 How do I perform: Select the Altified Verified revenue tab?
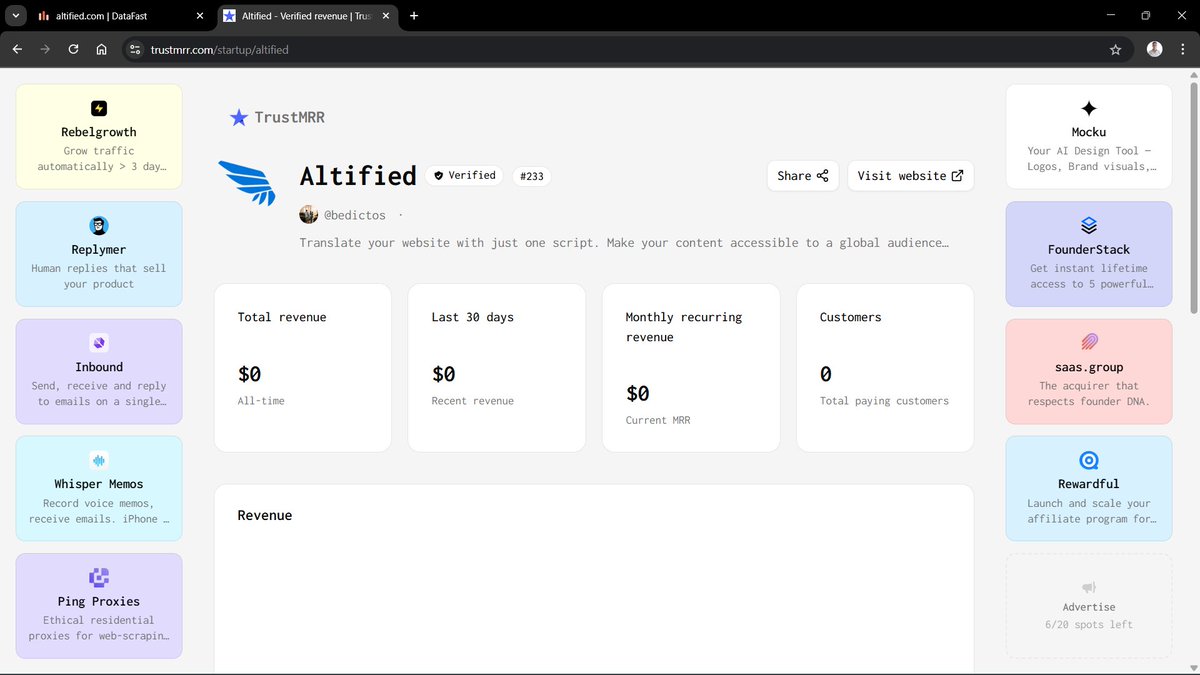coord(307,16)
